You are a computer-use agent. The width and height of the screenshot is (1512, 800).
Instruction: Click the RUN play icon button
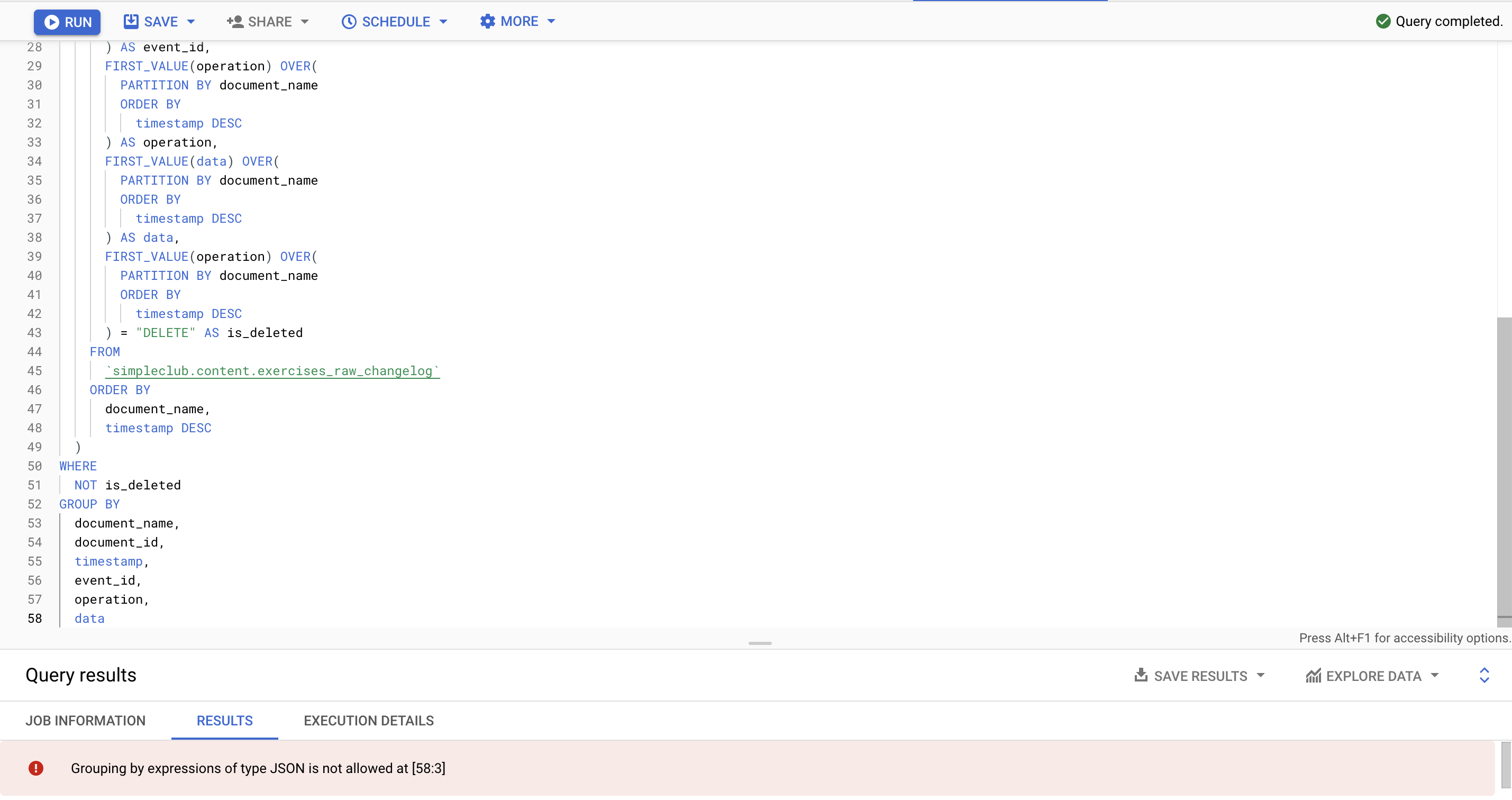tap(52, 22)
